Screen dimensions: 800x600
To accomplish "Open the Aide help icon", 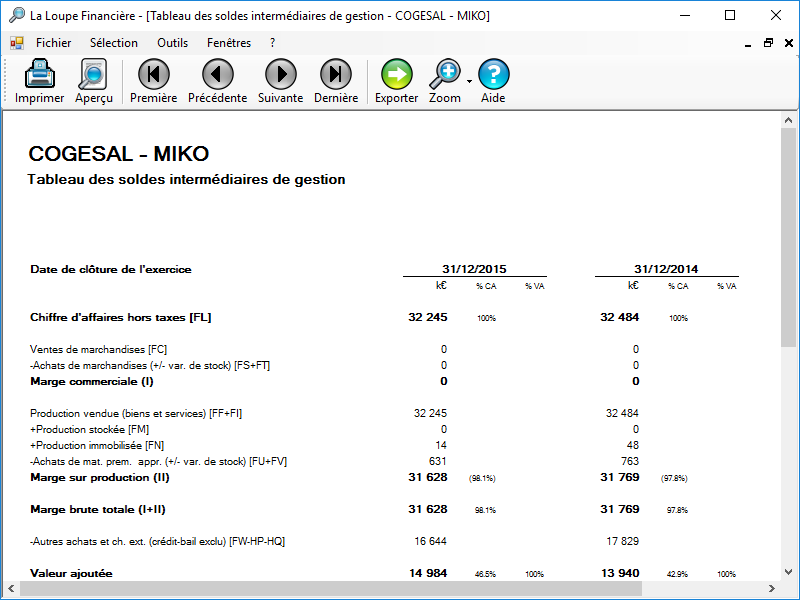I will point(493,74).
